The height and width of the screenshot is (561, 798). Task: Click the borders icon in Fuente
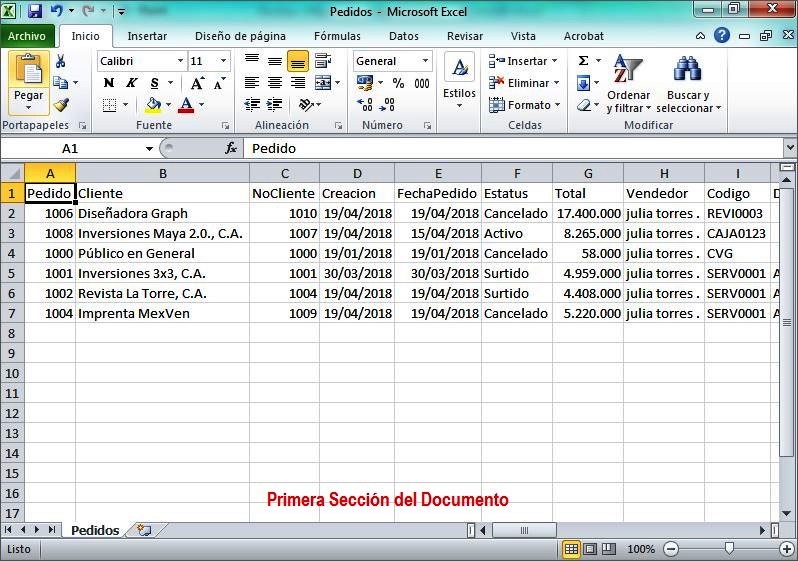pyautogui.click(x=109, y=105)
